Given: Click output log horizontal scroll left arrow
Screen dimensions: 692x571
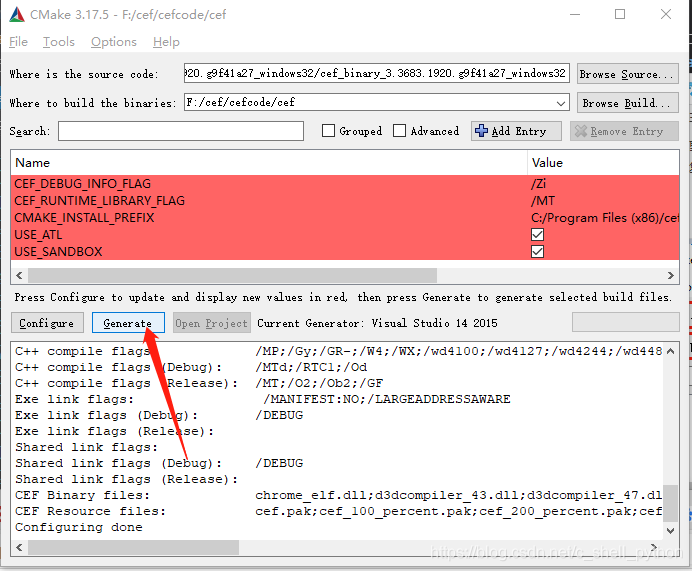Looking at the screenshot, I should point(19,548).
